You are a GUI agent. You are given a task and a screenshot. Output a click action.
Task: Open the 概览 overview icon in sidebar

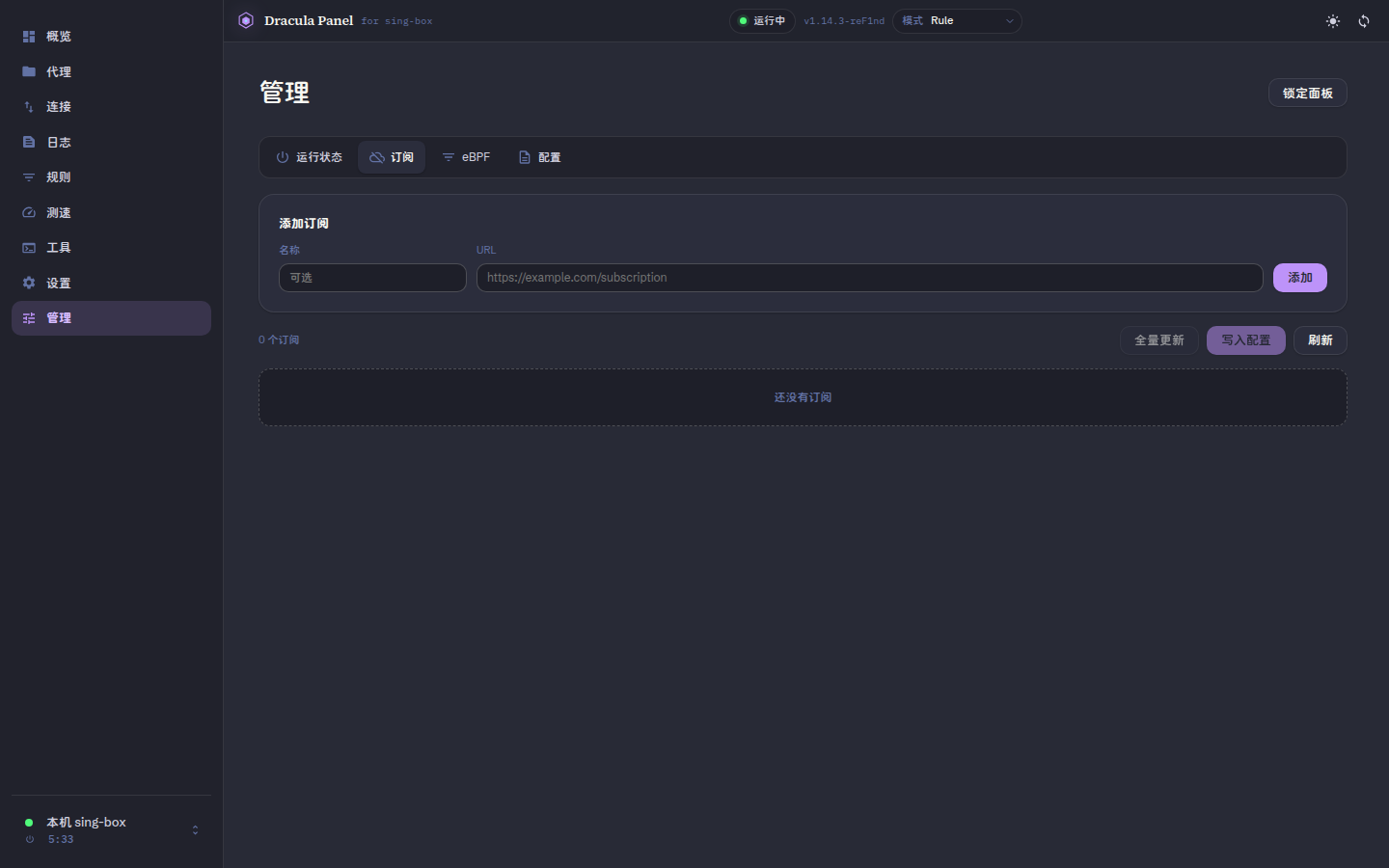pyautogui.click(x=29, y=37)
